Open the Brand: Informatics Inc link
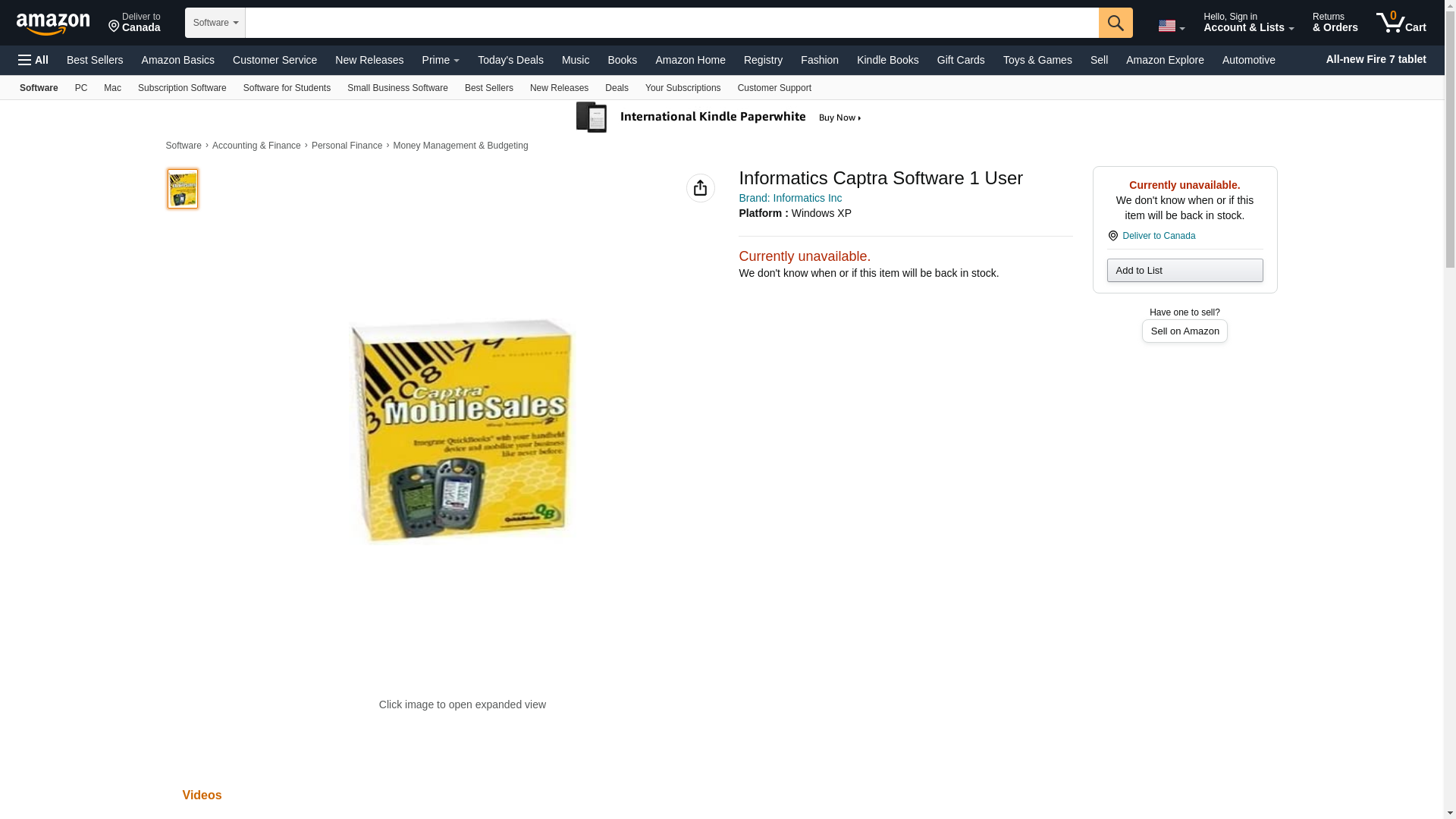Image resolution: width=1456 pixels, height=819 pixels. coord(790,198)
